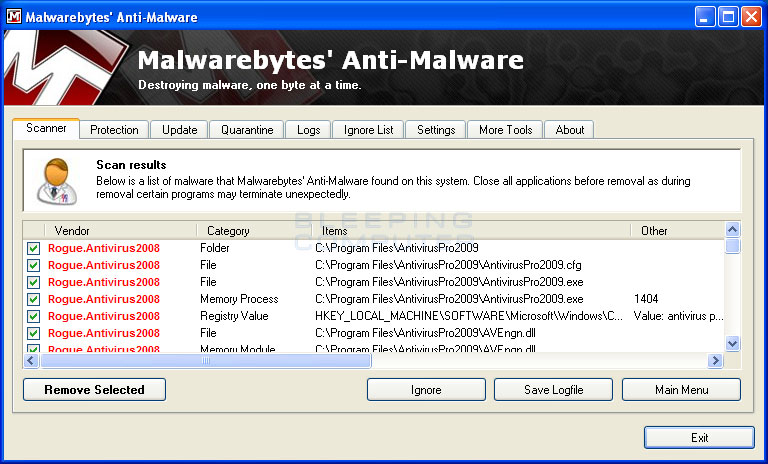Click the horizontal scrollbar thumb
The height and width of the screenshot is (464, 768).
(206, 361)
